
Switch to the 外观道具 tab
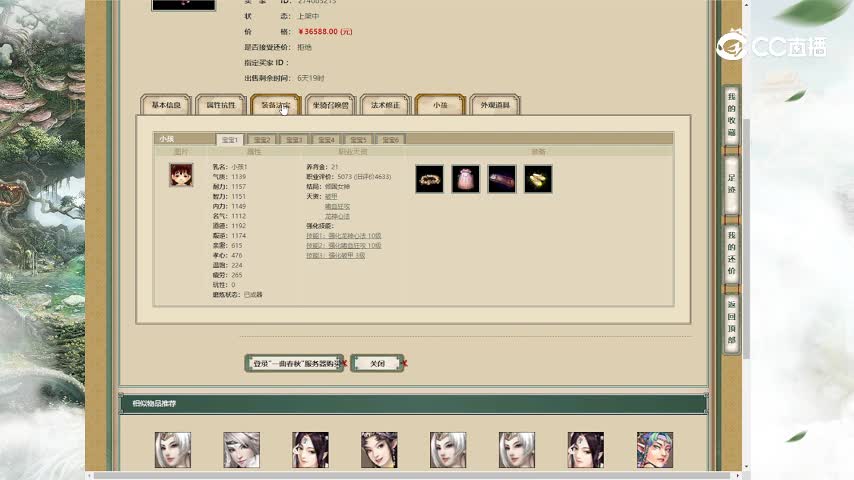(495, 105)
